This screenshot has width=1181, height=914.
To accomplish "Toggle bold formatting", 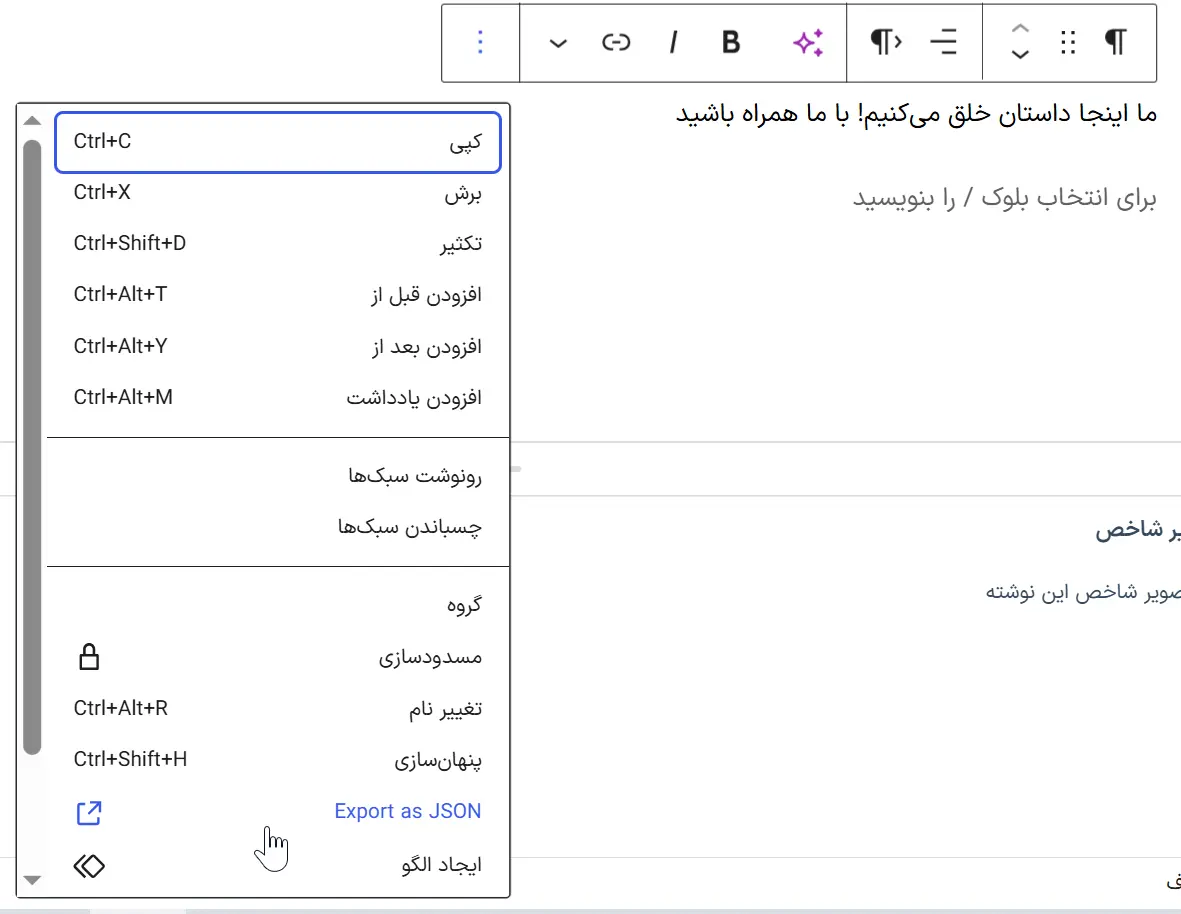I will (x=731, y=43).
